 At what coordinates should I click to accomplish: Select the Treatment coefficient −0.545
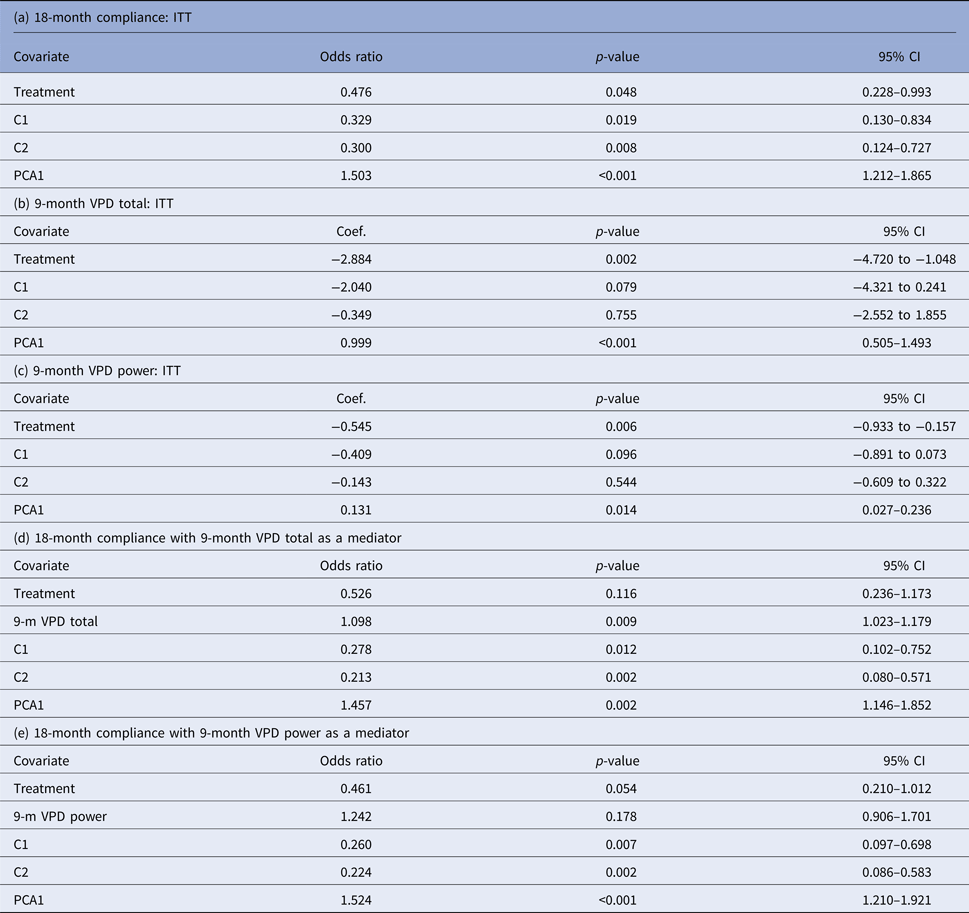[348, 426]
